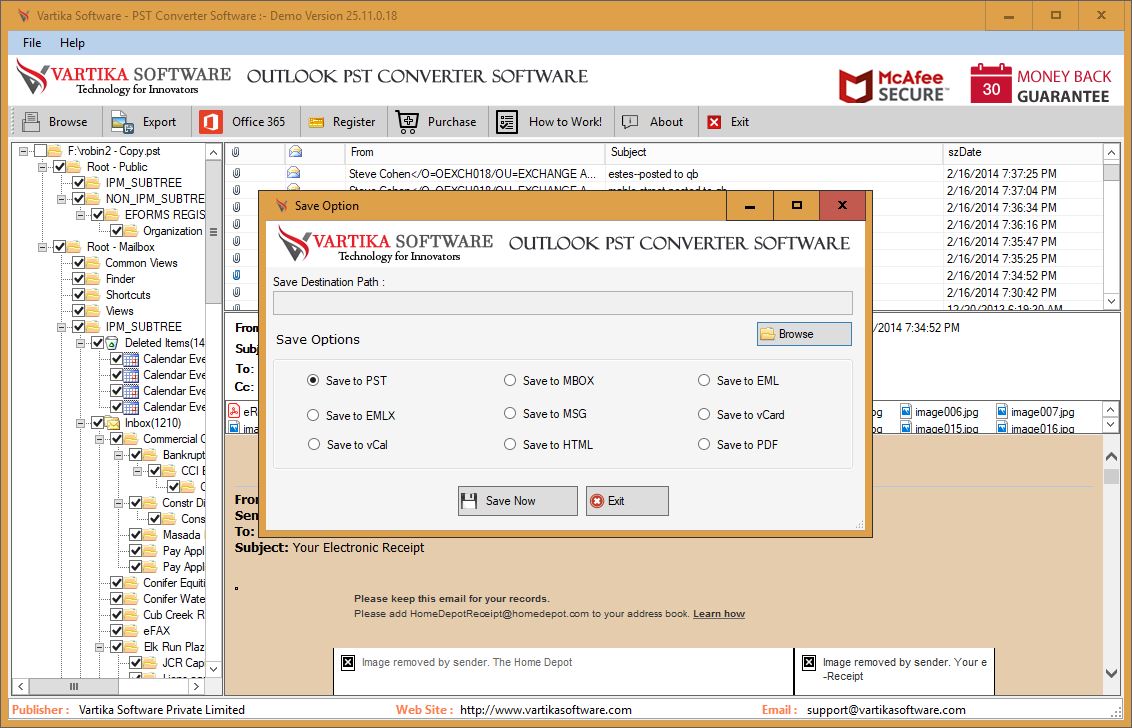Viewport: 1132px width, 728px height.
Task: Click the Browse toolbar icon in main window
Action: (x=31, y=122)
